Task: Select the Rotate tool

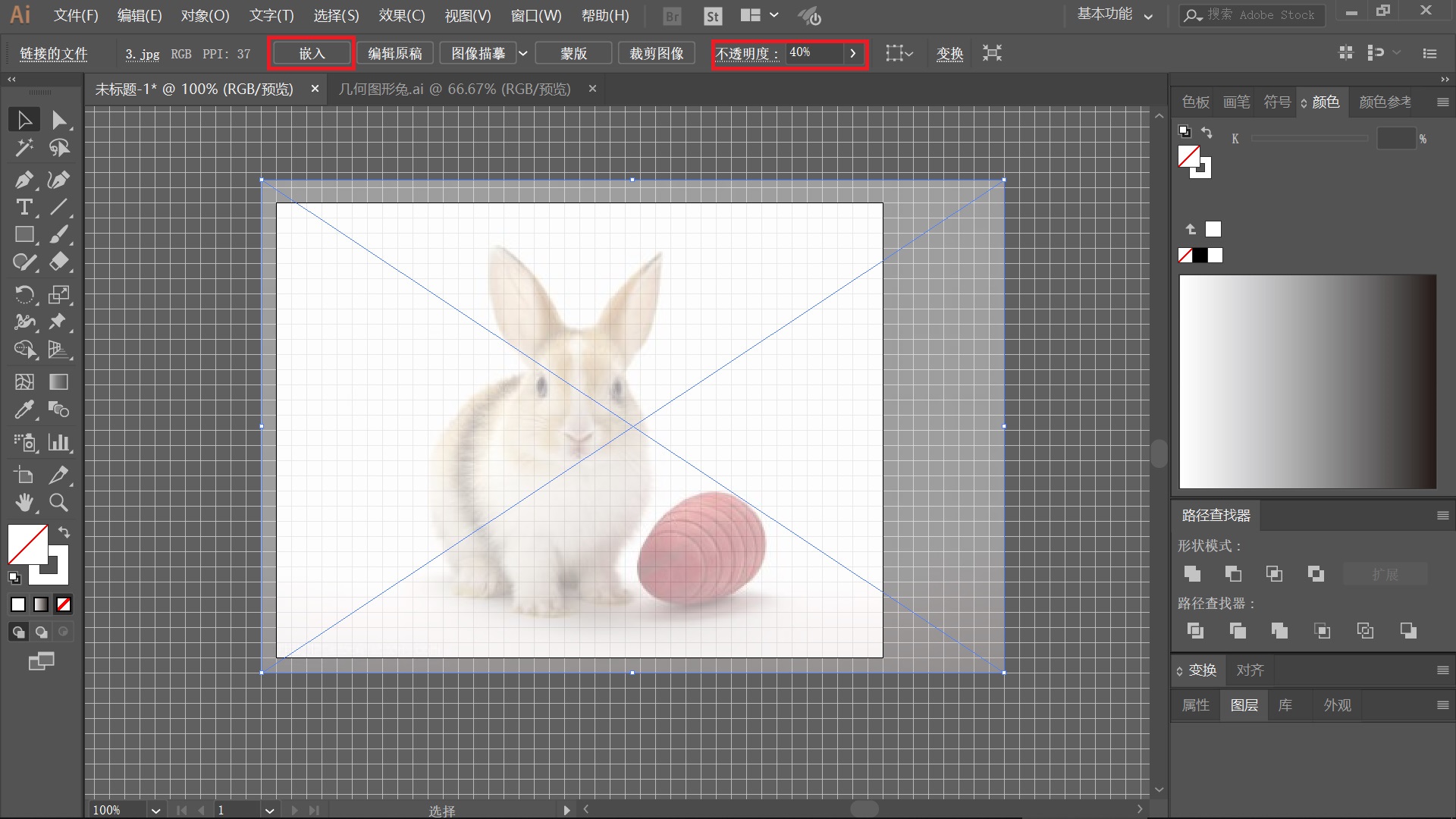Action: click(24, 294)
